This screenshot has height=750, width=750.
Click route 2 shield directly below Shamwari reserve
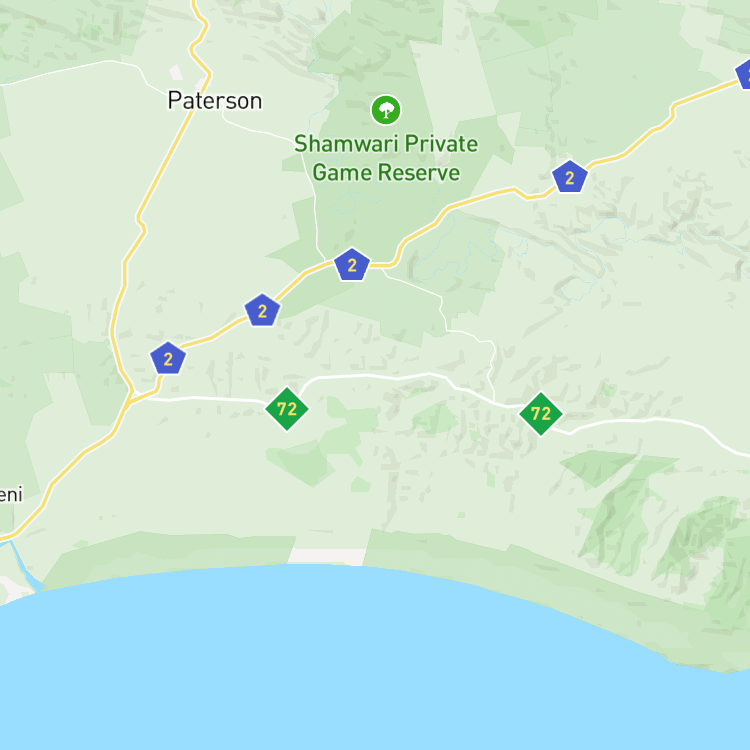pyautogui.click(x=352, y=265)
